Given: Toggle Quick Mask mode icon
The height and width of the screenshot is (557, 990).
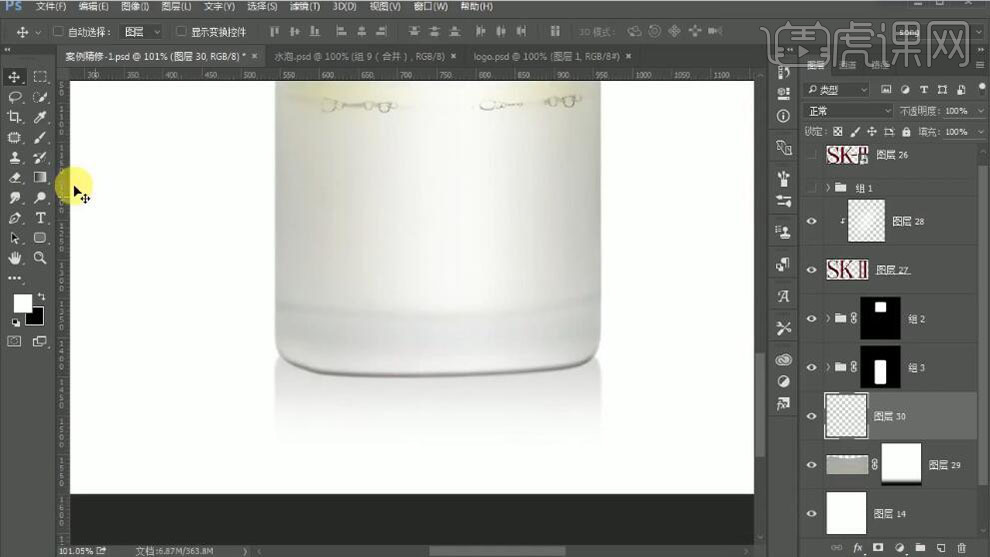Looking at the screenshot, I should click(14, 342).
